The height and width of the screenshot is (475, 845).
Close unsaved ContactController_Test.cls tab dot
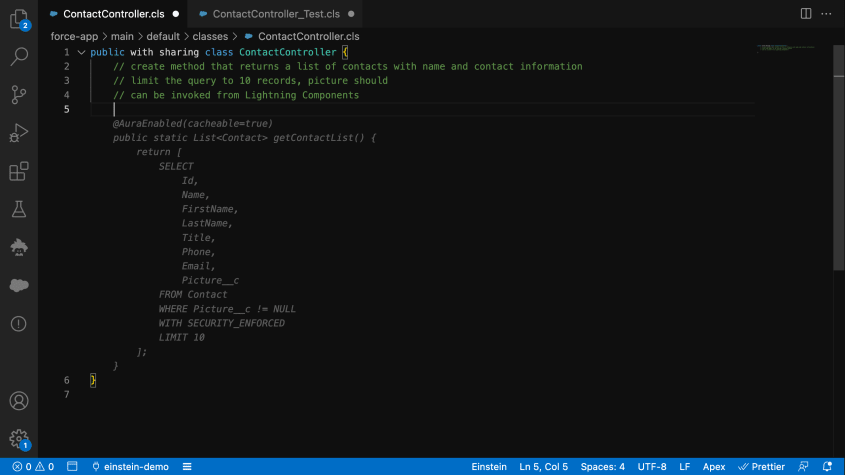[351, 14]
